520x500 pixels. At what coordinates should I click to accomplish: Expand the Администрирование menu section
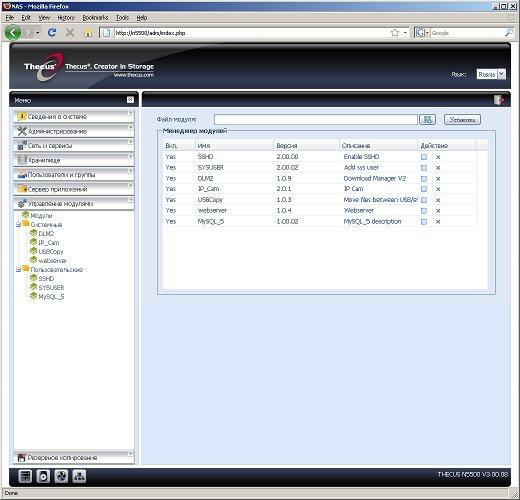(74, 131)
